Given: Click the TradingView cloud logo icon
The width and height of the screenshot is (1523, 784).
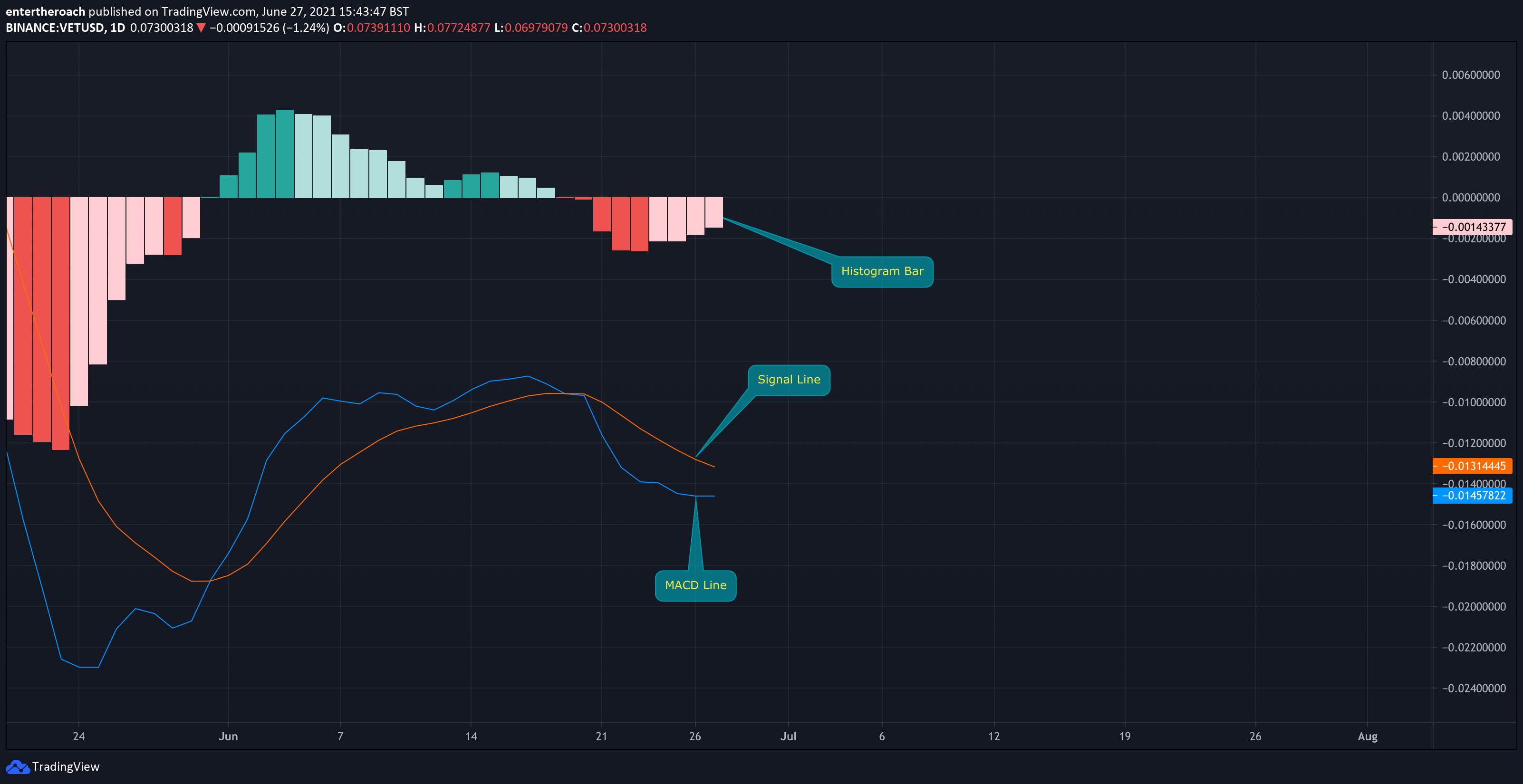Looking at the screenshot, I should 17,767.
